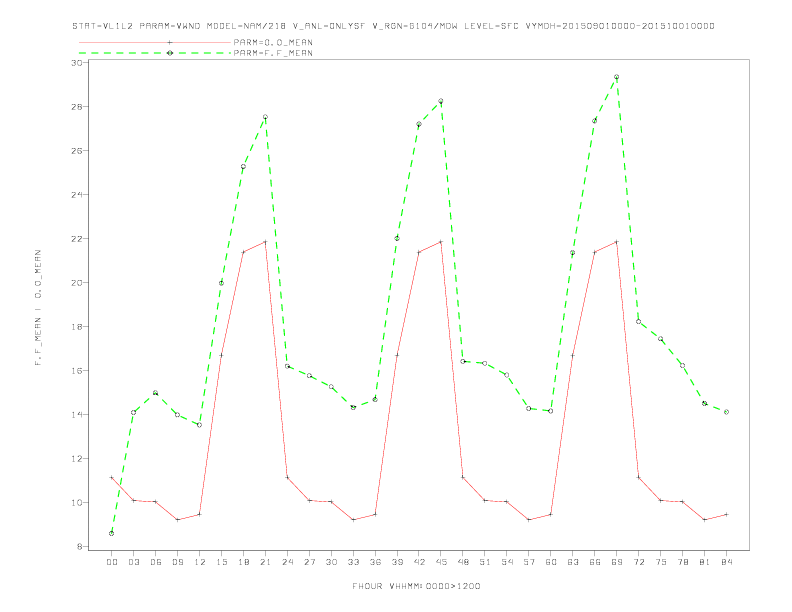Viewport: 792px width, 612px height.
Task: Click x-axis forecast hour label 24
Action: (x=287, y=562)
